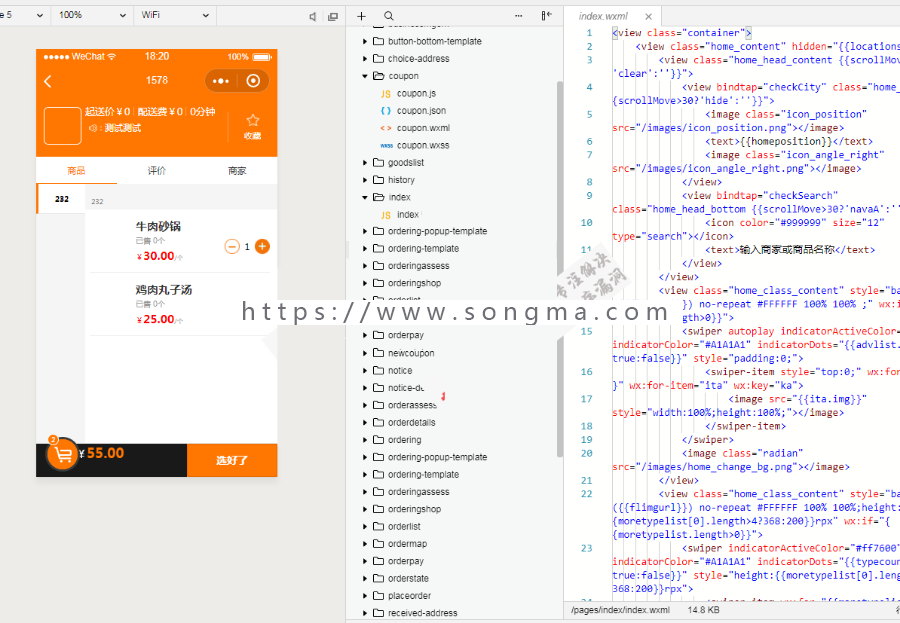Expand the button-bottom-template folder
Viewport: 900px width, 623px height.
click(x=364, y=41)
